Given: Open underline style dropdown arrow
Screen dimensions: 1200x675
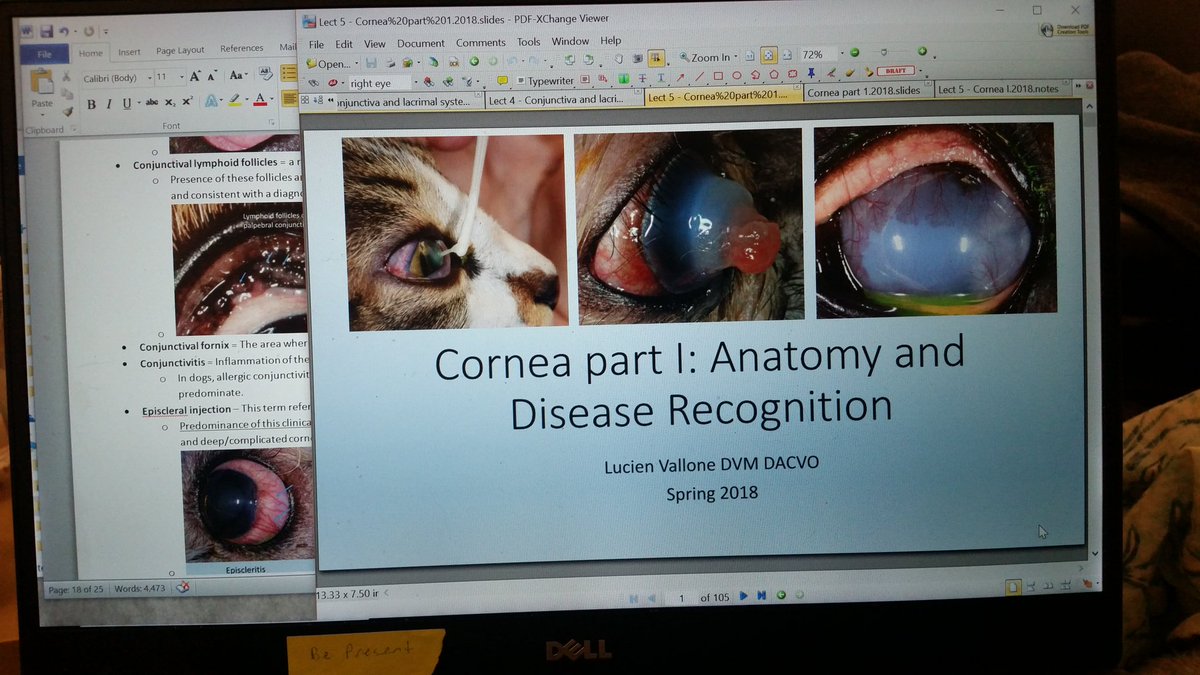Looking at the screenshot, I should point(138,102).
